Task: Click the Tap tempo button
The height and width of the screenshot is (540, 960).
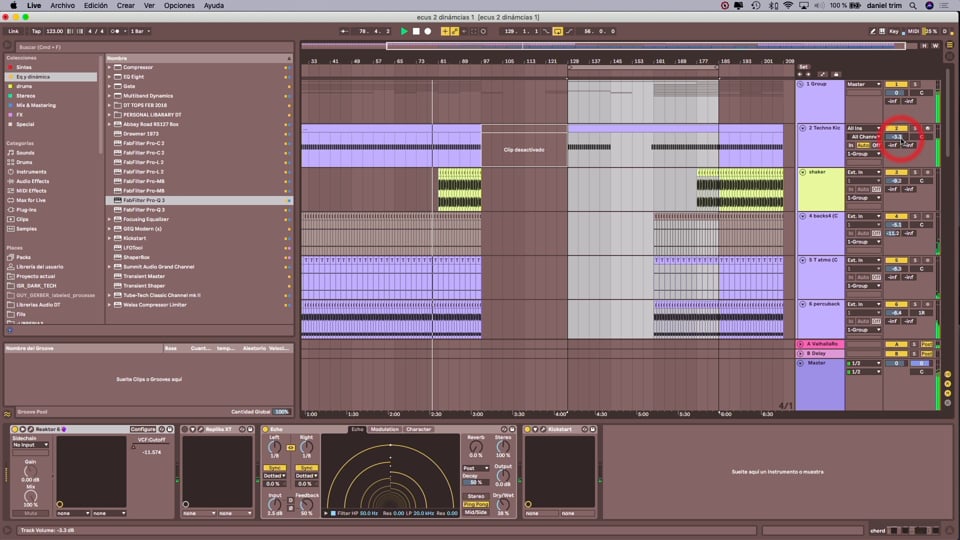Action: (36, 31)
